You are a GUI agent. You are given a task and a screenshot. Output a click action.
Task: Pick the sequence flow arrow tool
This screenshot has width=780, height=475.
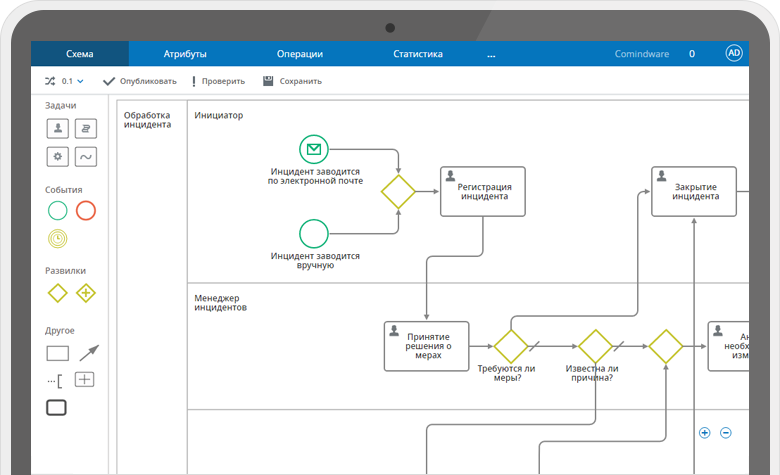coord(89,352)
